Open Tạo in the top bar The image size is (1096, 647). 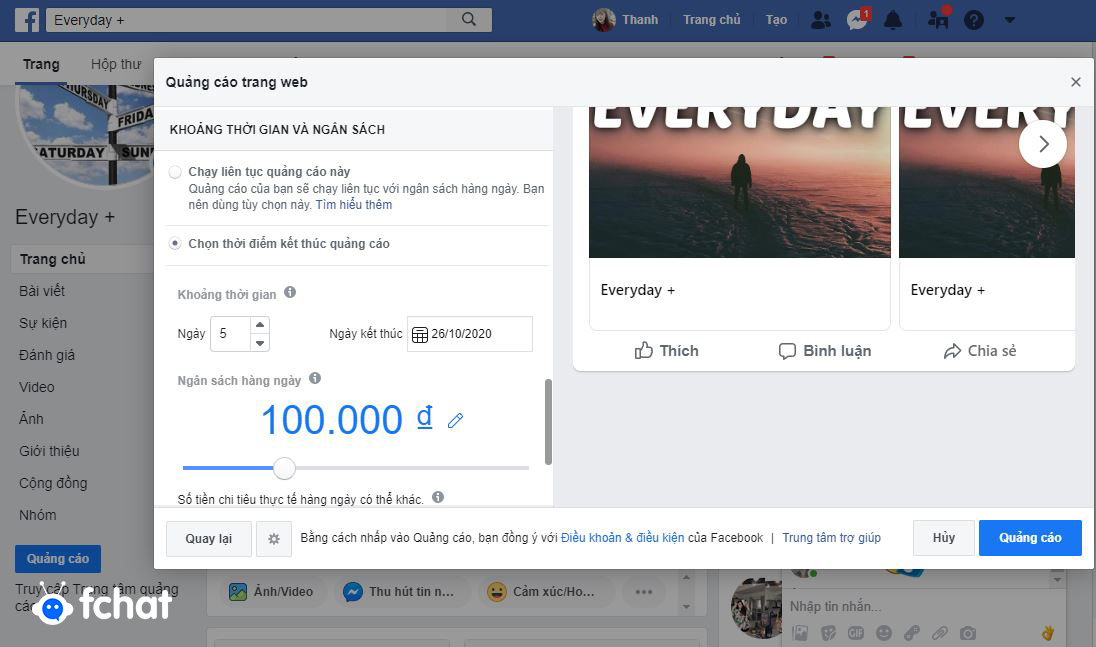pyautogui.click(x=776, y=20)
